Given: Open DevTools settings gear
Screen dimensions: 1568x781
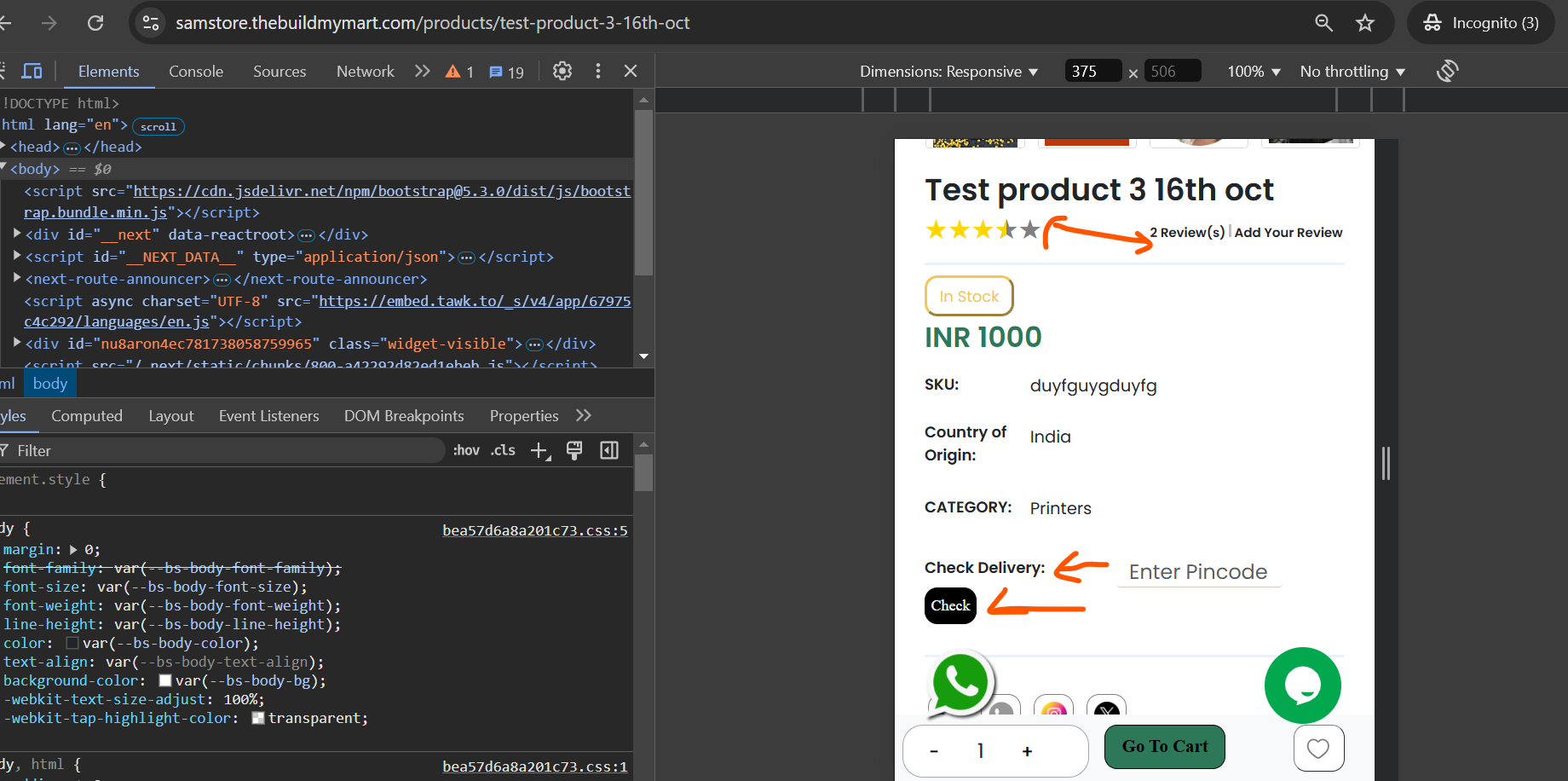Looking at the screenshot, I should 562,72.
